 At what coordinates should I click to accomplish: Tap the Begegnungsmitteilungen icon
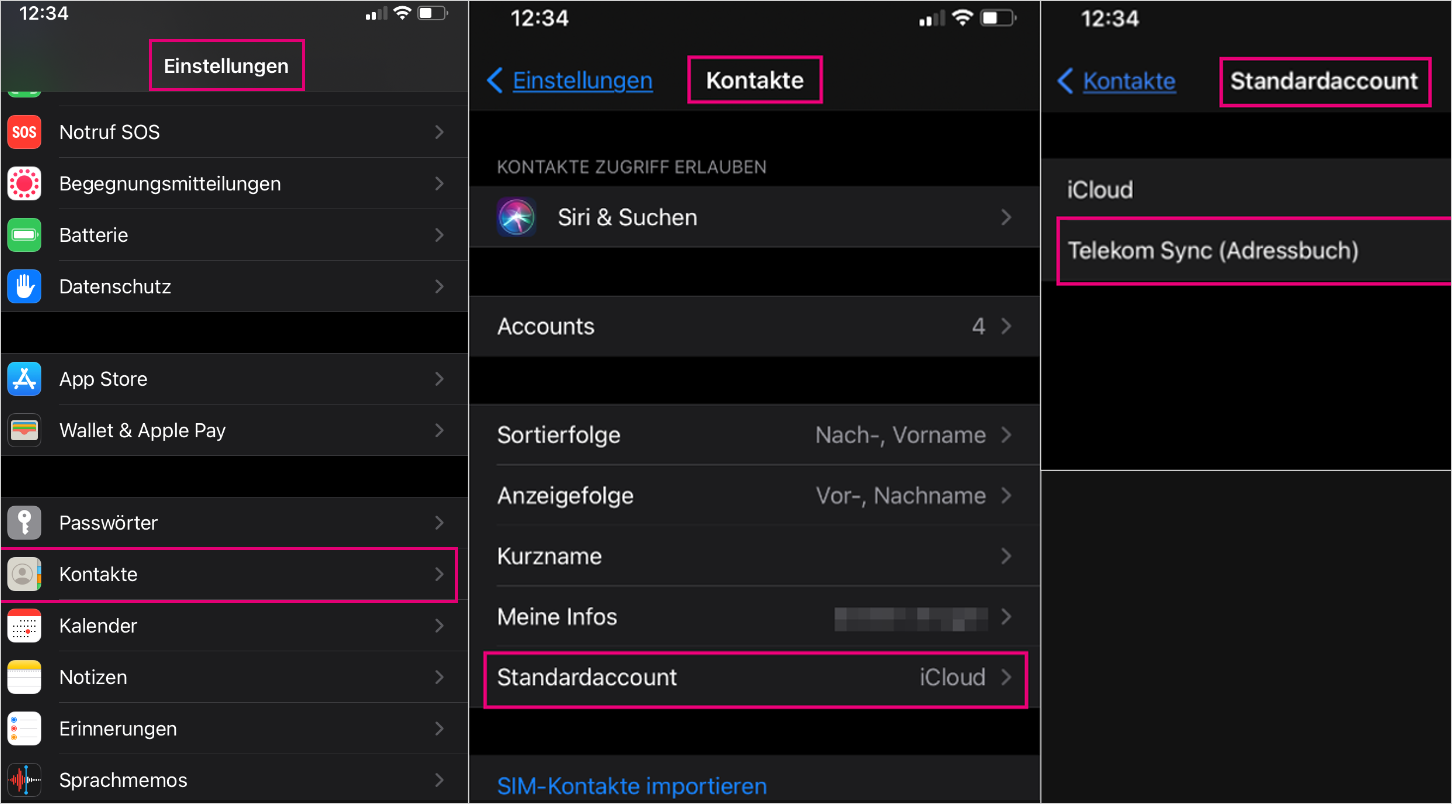(24, 184)
